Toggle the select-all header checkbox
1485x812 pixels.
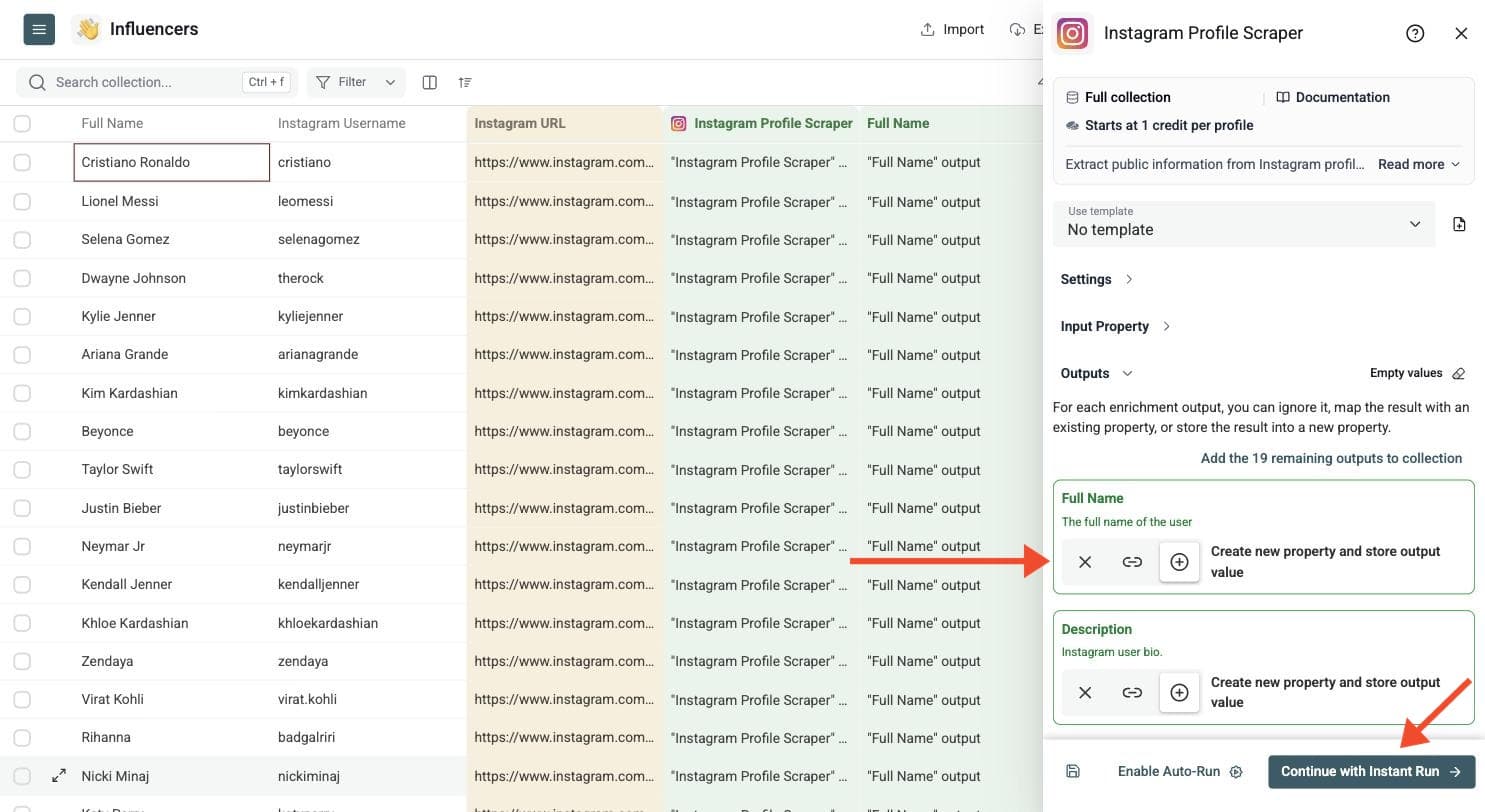(x=22, y=123)
